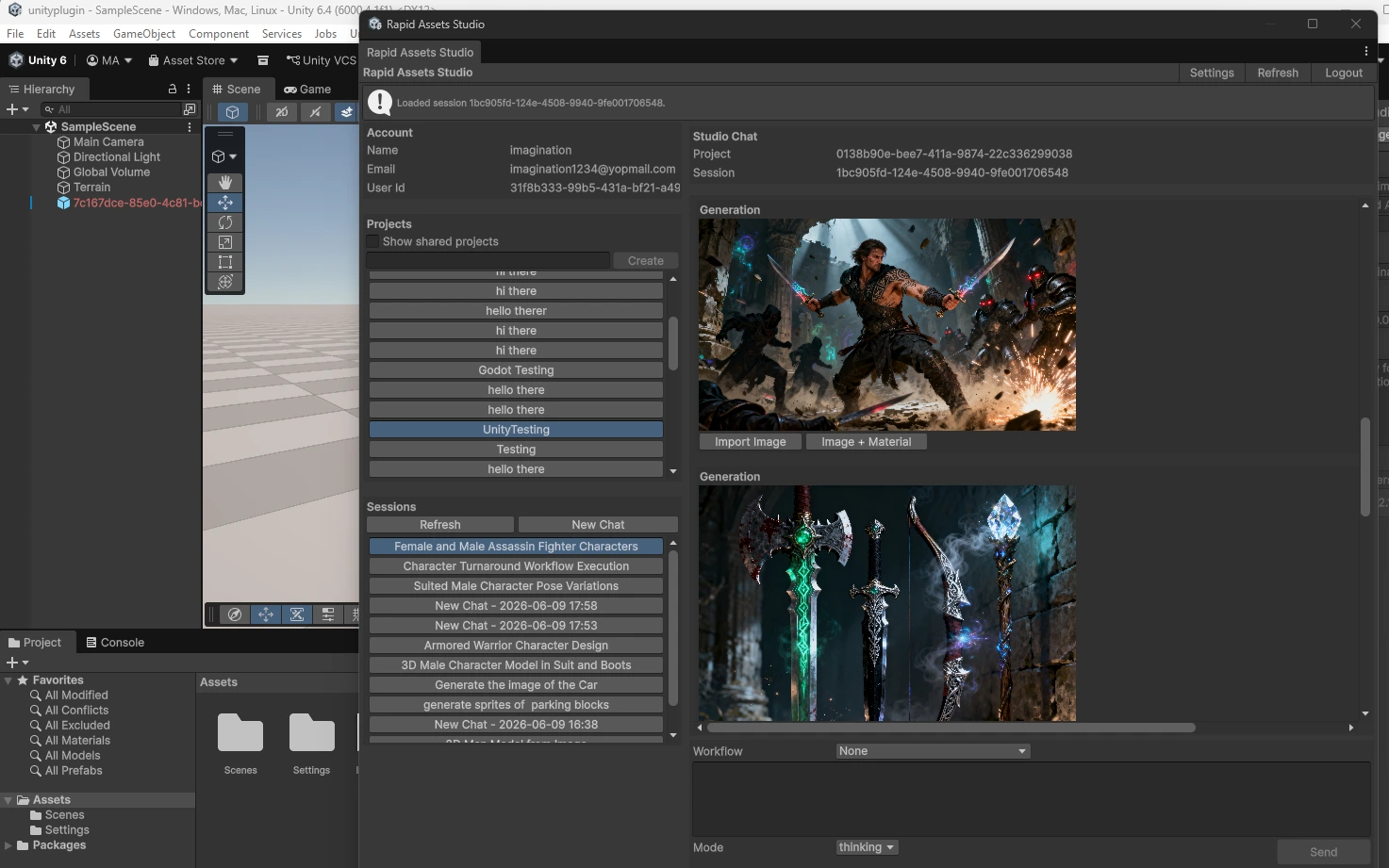Image resolution: width=1389 pixels, height=868 pixels.
Task: Click the Create project button
Action: coord(646,261)
